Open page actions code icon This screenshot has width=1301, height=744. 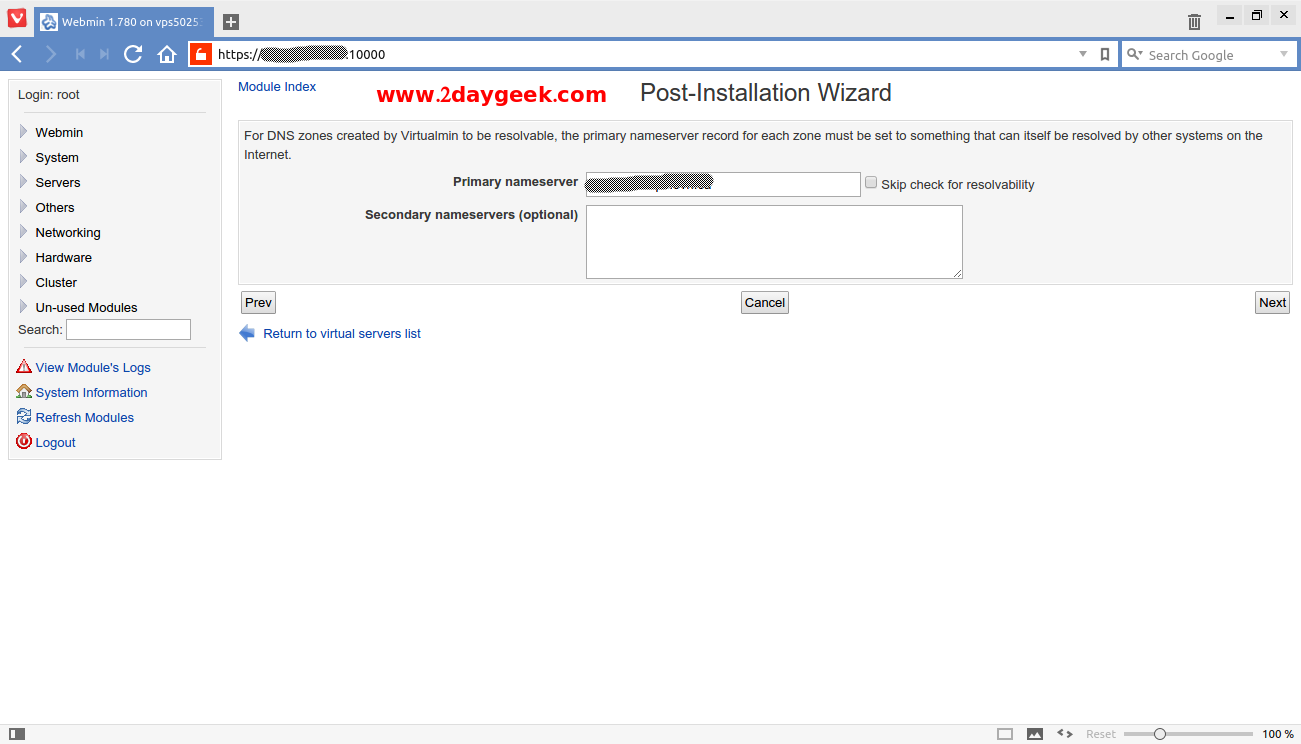1065,734
